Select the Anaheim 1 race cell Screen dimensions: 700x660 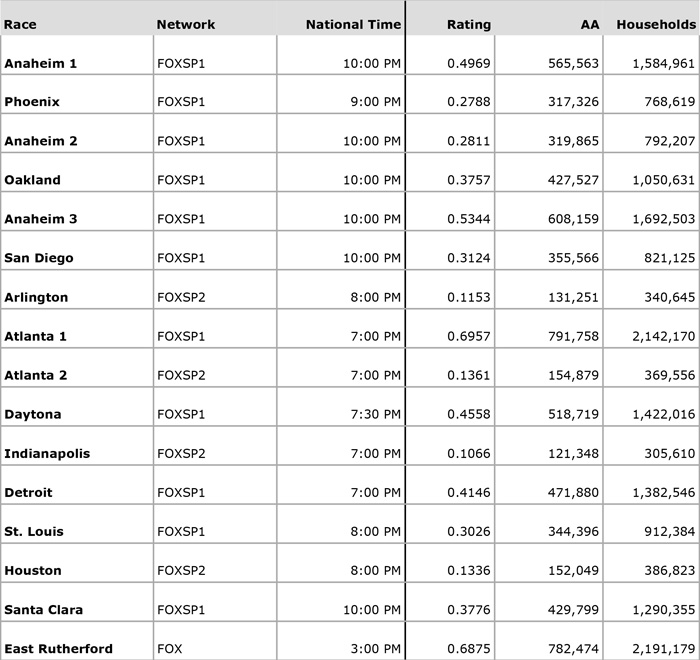(41, 64)
